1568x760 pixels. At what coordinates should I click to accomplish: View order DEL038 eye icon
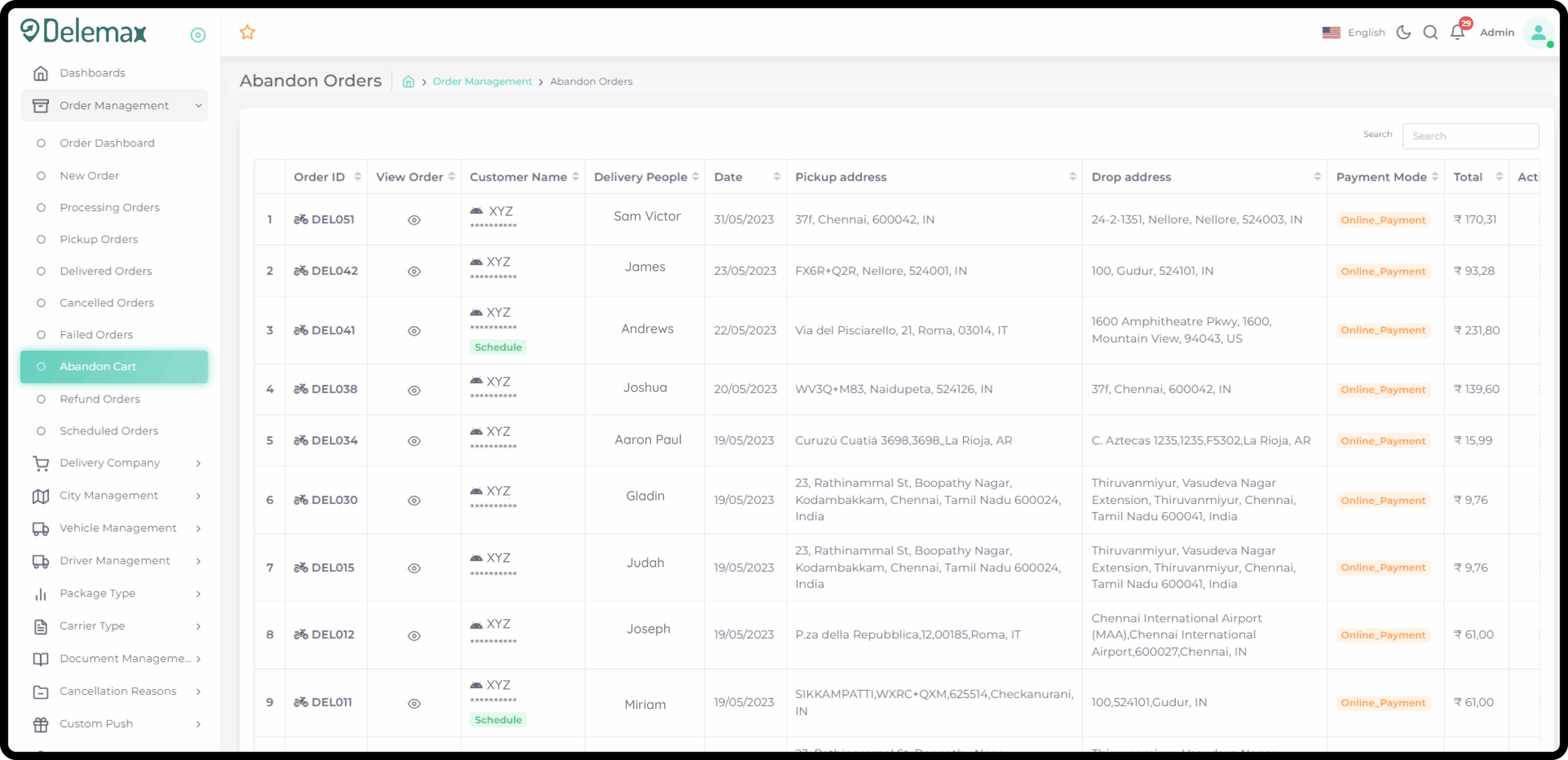414,390
